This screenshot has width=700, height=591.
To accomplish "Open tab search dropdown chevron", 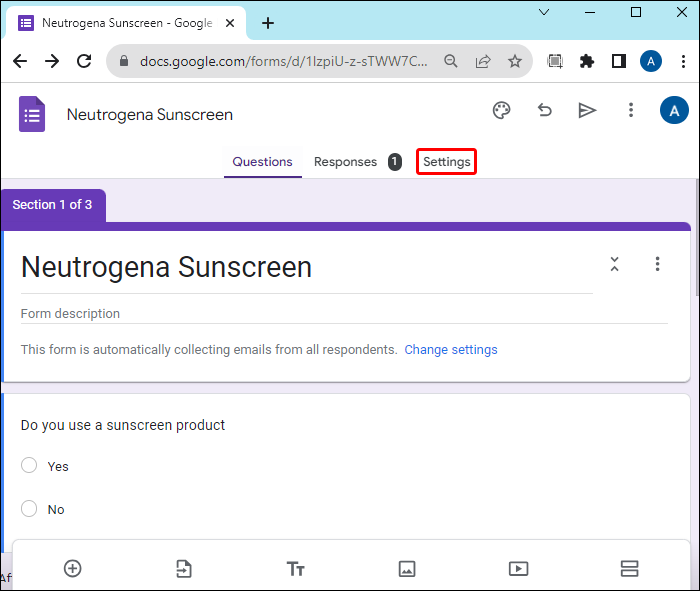I will click(544, 12).
